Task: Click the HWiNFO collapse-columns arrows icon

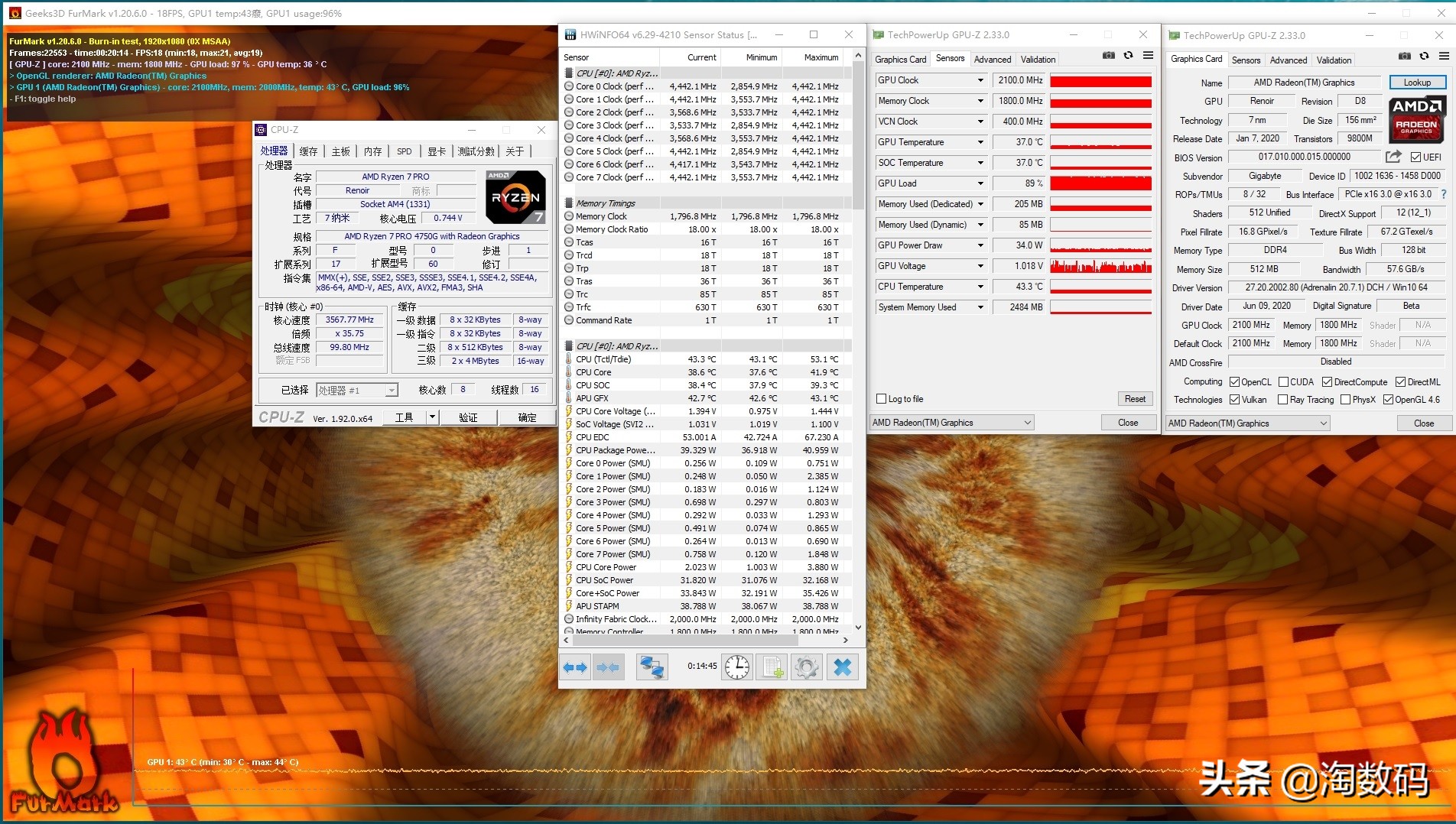Action: (609, 667)
